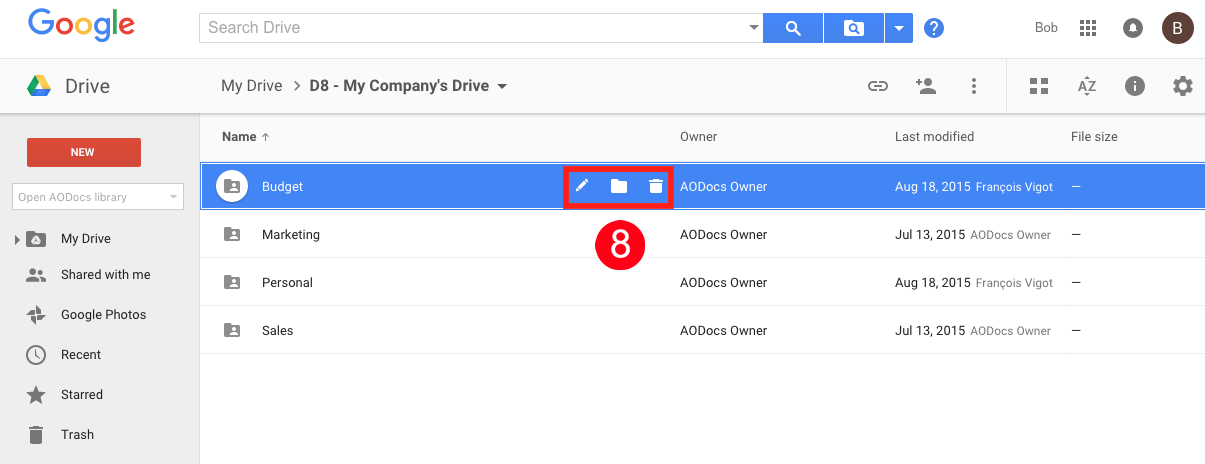Viewport: 1205px width, 464px height.
Task: Open Shared with me
Action: (105, 274)
